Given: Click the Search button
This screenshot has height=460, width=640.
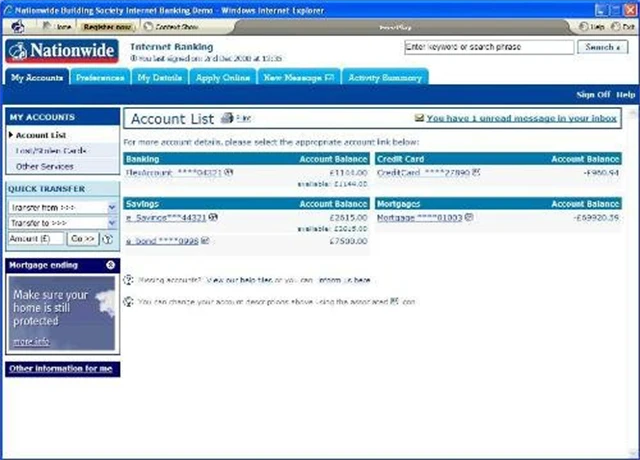Looking at the screenshot, I should [x=602, y=47].
